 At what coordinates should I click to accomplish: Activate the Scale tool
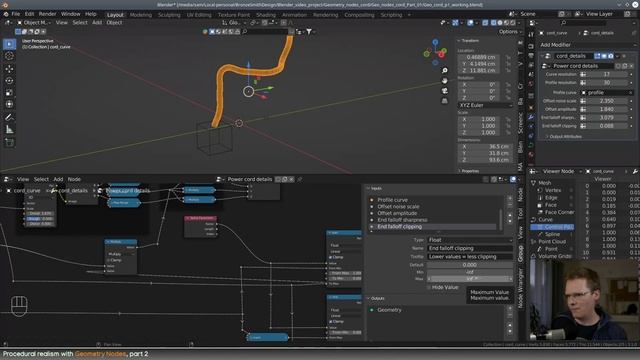(9, 93)
